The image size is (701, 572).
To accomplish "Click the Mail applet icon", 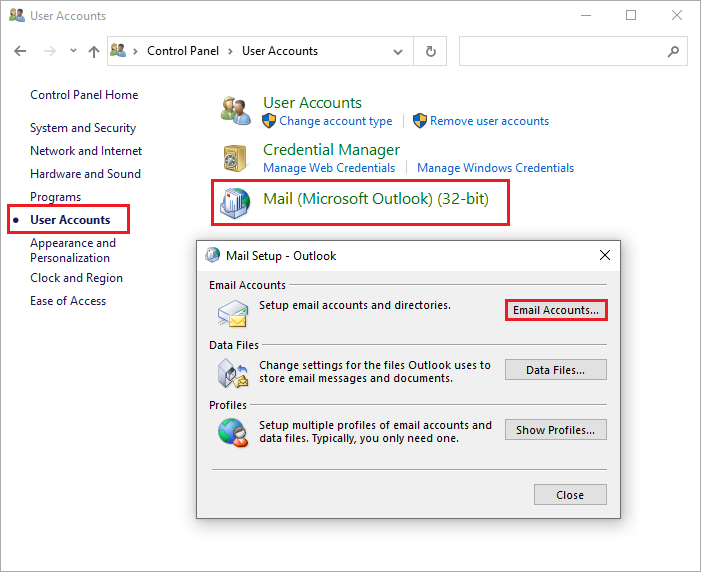I will point(235,203).
